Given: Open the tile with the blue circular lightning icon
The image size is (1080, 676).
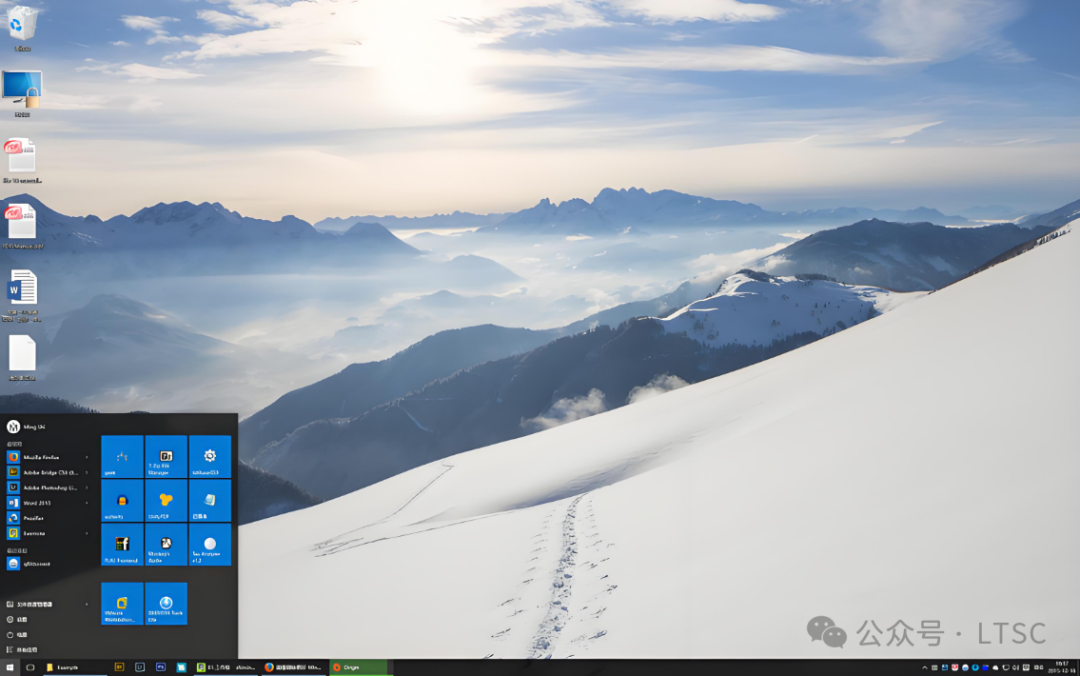Looking at the screenshot, I should [x=166, y=604].
